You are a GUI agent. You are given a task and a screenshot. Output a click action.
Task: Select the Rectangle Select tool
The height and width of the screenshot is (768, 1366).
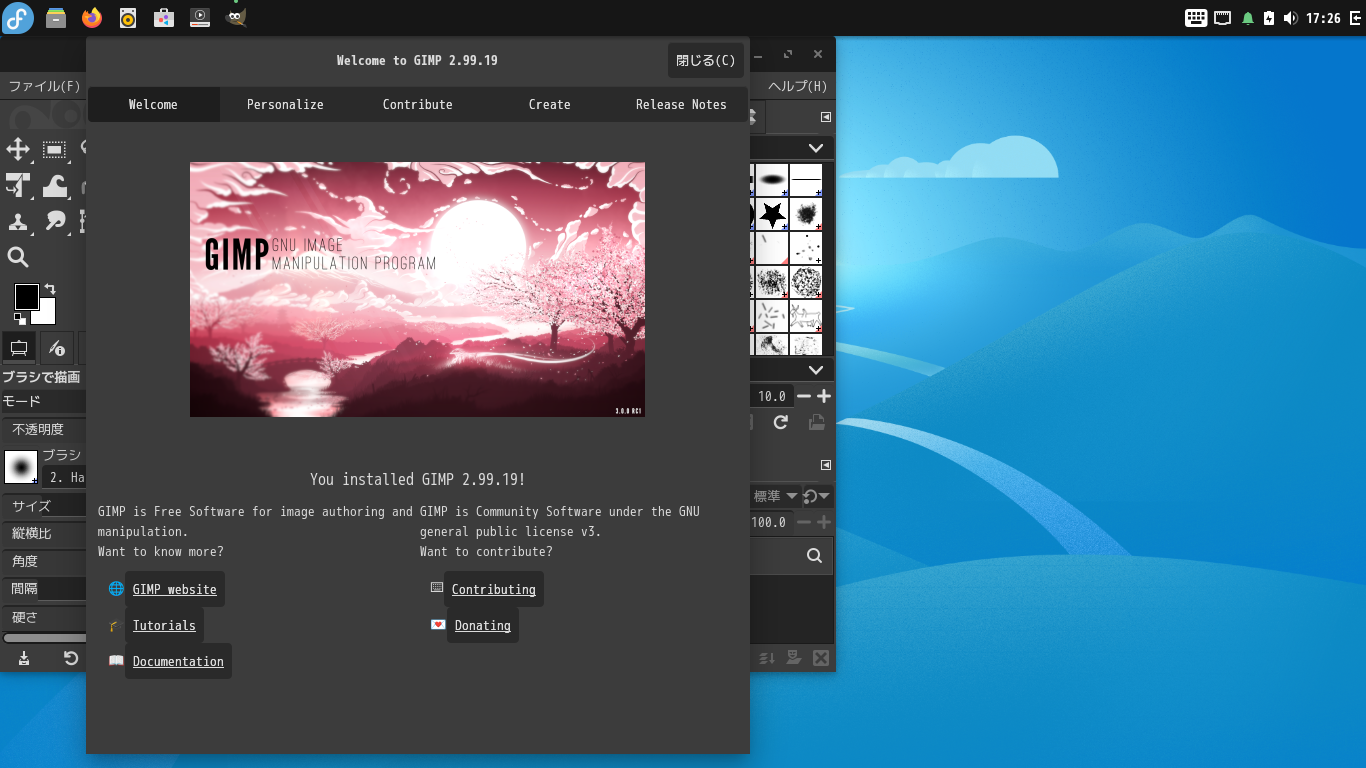click(x=54, y=150)
